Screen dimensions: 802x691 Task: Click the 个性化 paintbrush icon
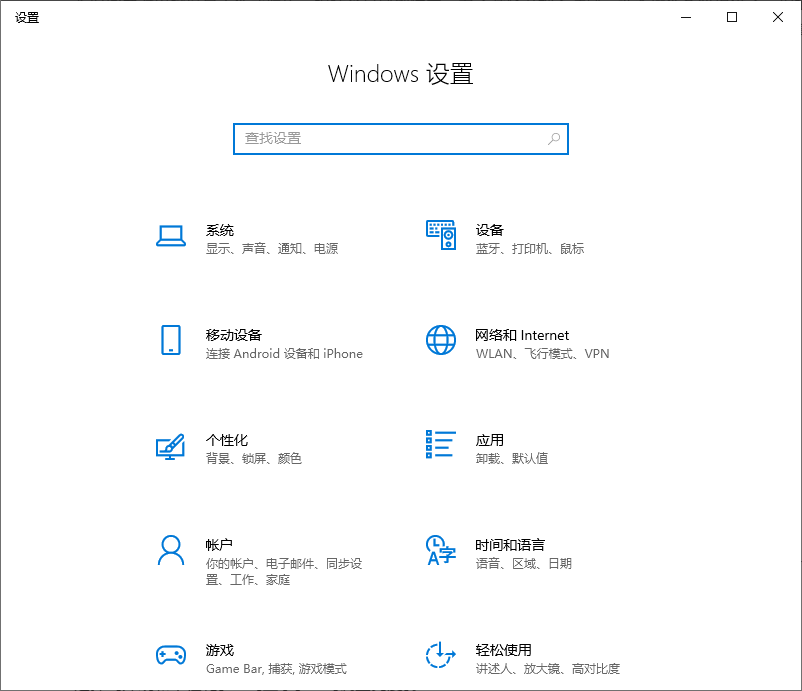[170, 446]
